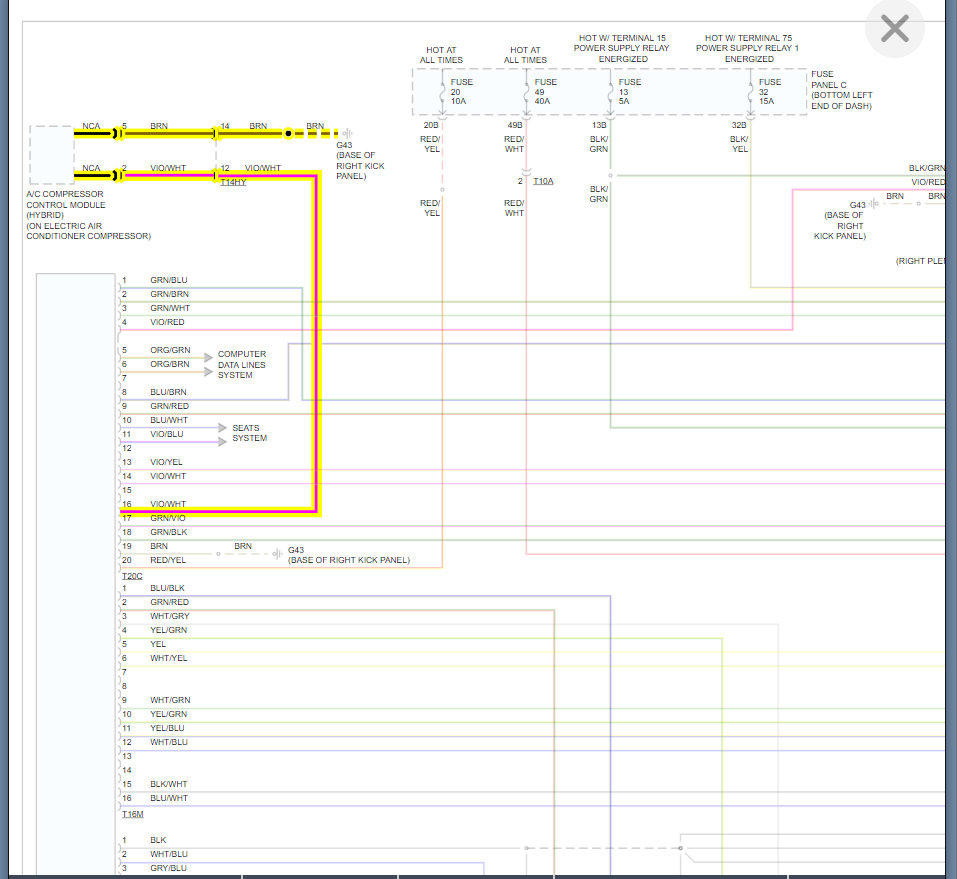Click the highlighted VIO/WHT label at T20C pin 16
957x879 pixels.
click(x=168, y=504)
